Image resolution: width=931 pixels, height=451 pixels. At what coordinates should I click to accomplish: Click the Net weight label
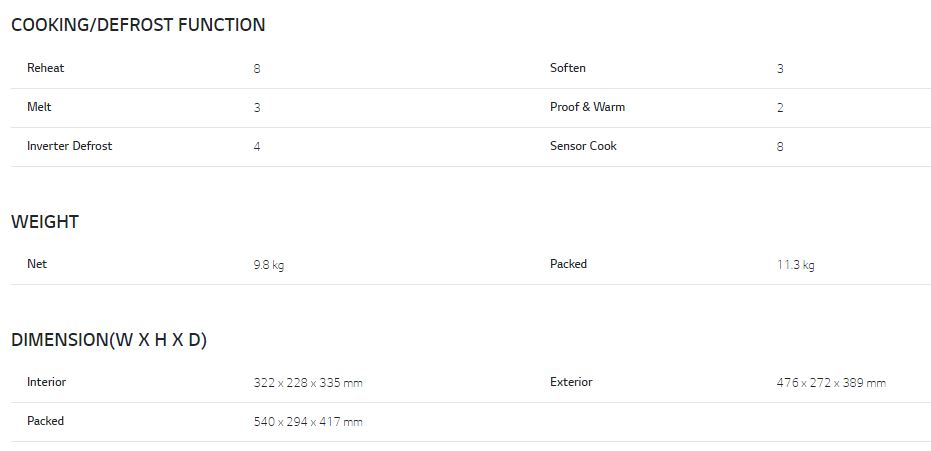(x=37, y=264)
